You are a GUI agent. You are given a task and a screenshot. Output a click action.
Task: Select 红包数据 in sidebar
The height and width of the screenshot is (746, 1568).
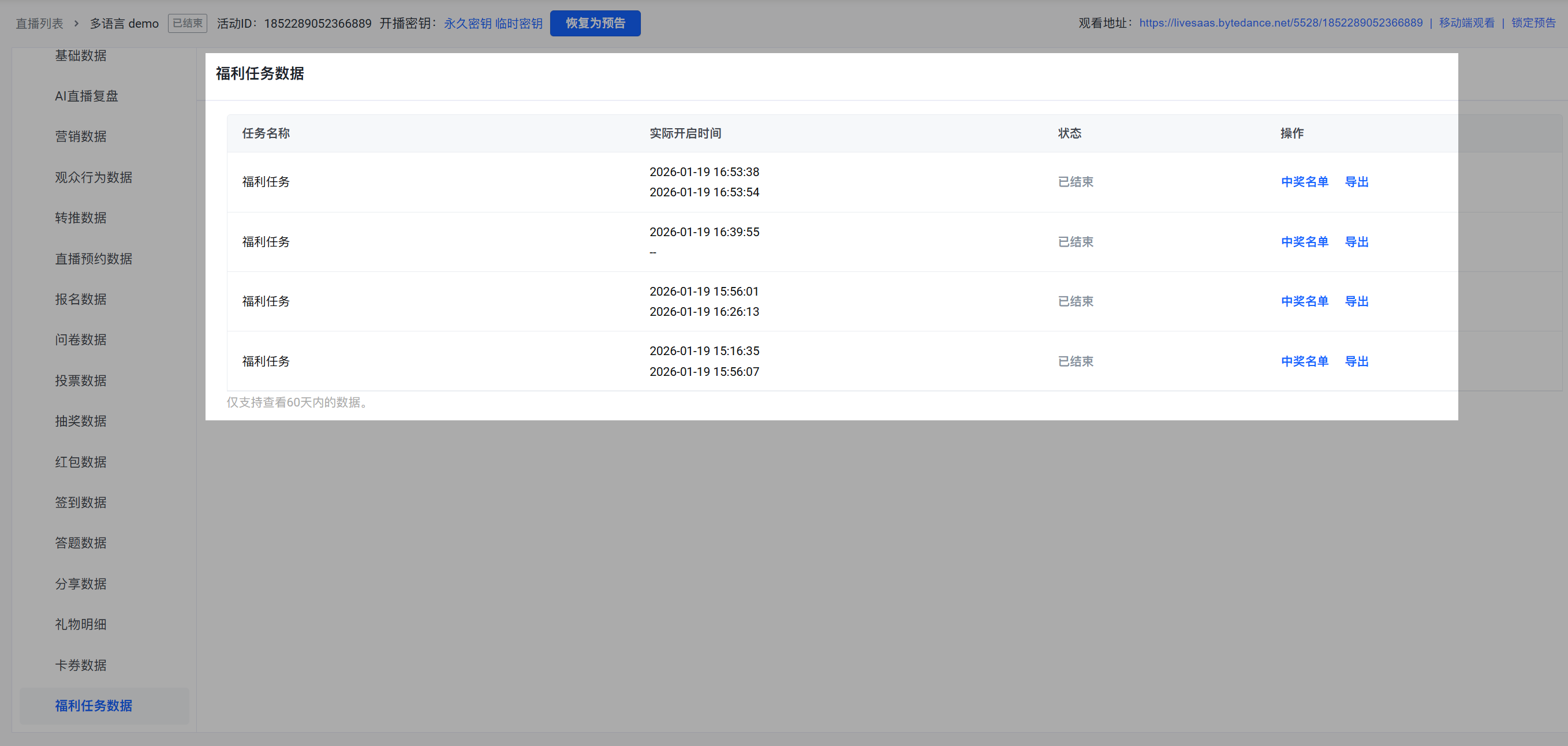81,461
